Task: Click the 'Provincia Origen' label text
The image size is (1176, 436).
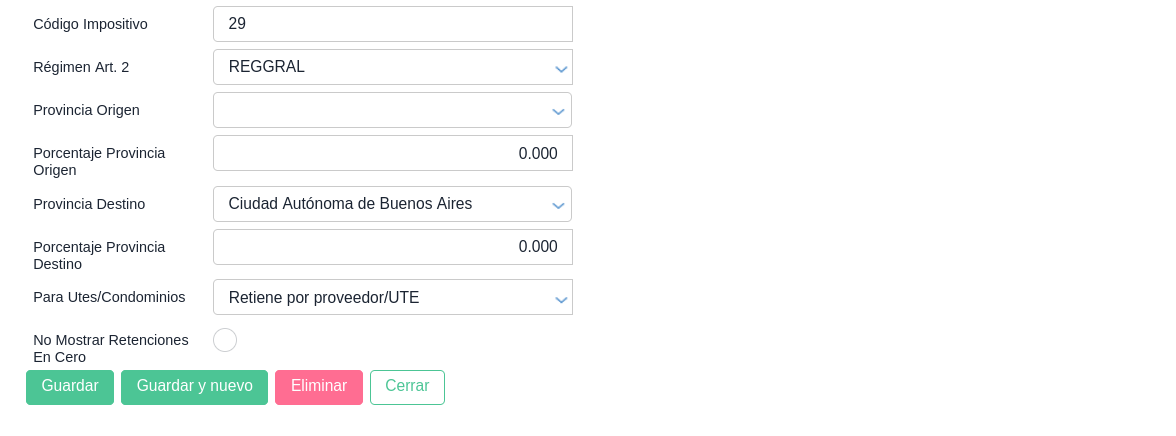Action: click(86, 110)
